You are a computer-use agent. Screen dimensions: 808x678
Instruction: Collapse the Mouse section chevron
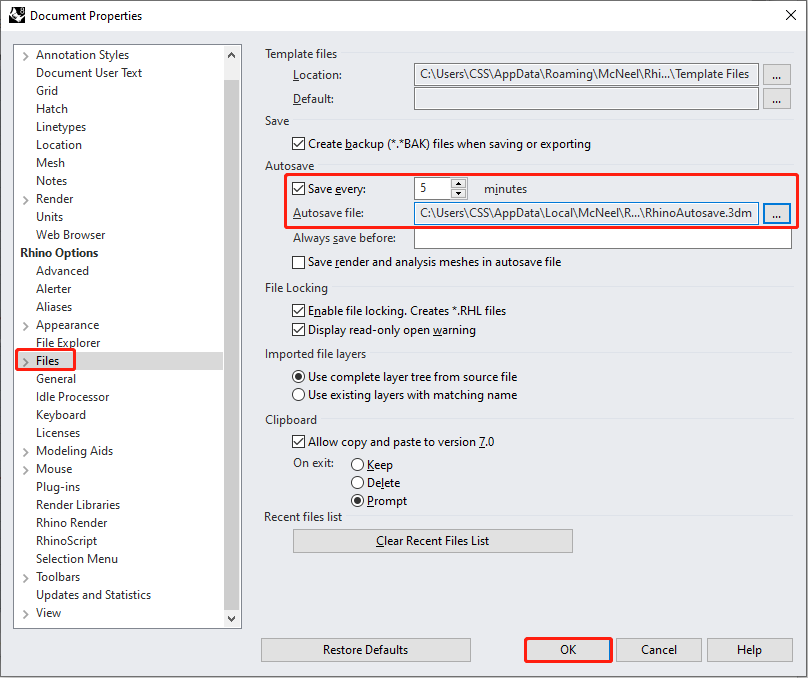(x=24, y=469)
